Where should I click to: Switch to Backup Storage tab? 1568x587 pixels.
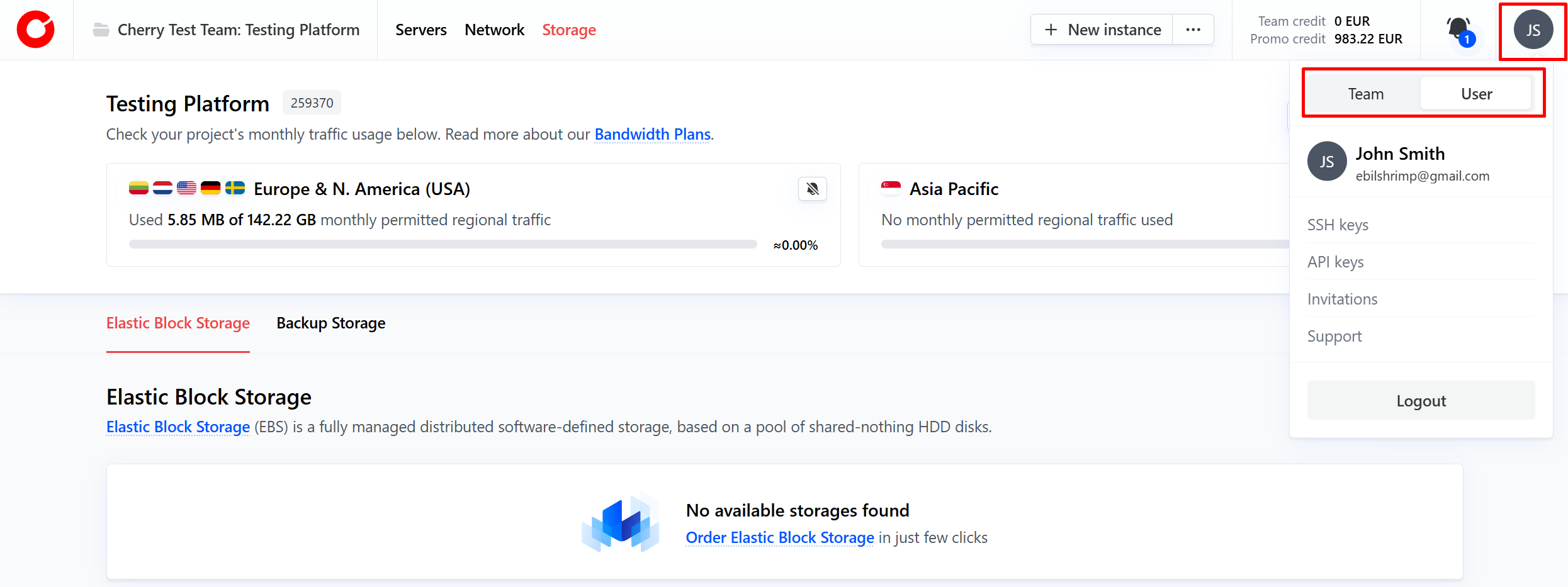pyautogui.click(x=330, y=323)
